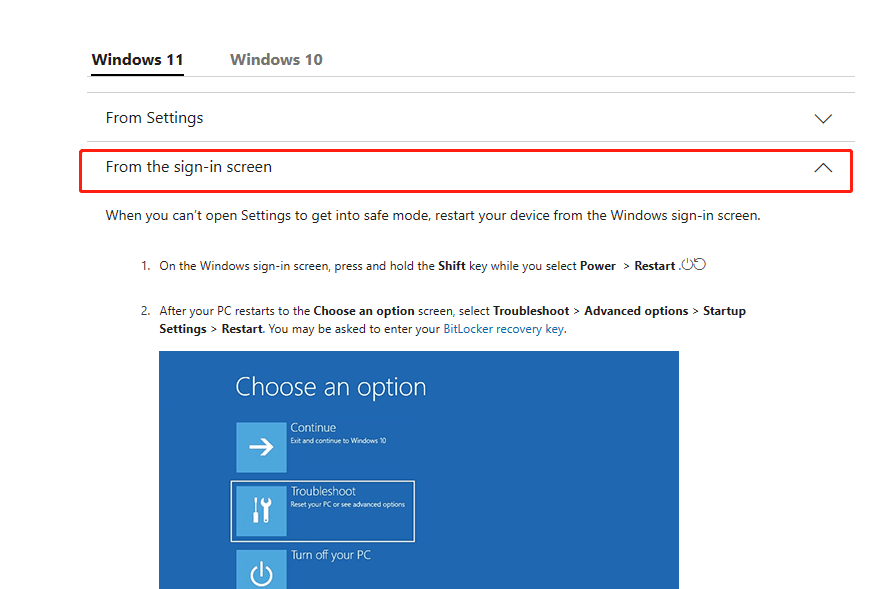Click the Troubleshoot tools icon tile
This screenshot has height=589, width=887.
click(261, 511)
